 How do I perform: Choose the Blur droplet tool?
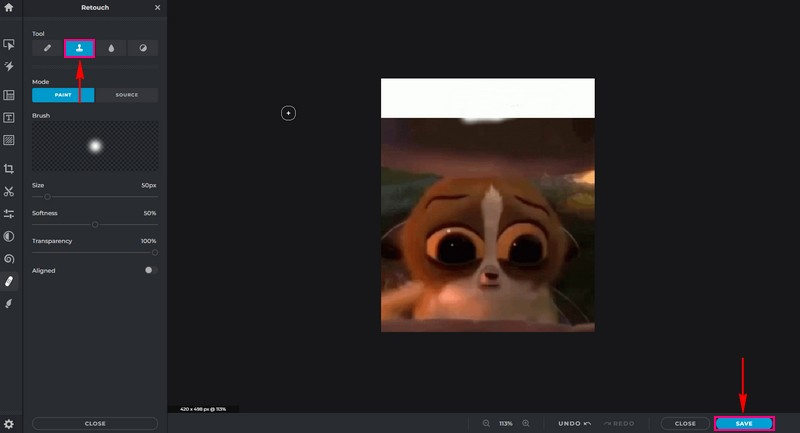coord(111,48)
